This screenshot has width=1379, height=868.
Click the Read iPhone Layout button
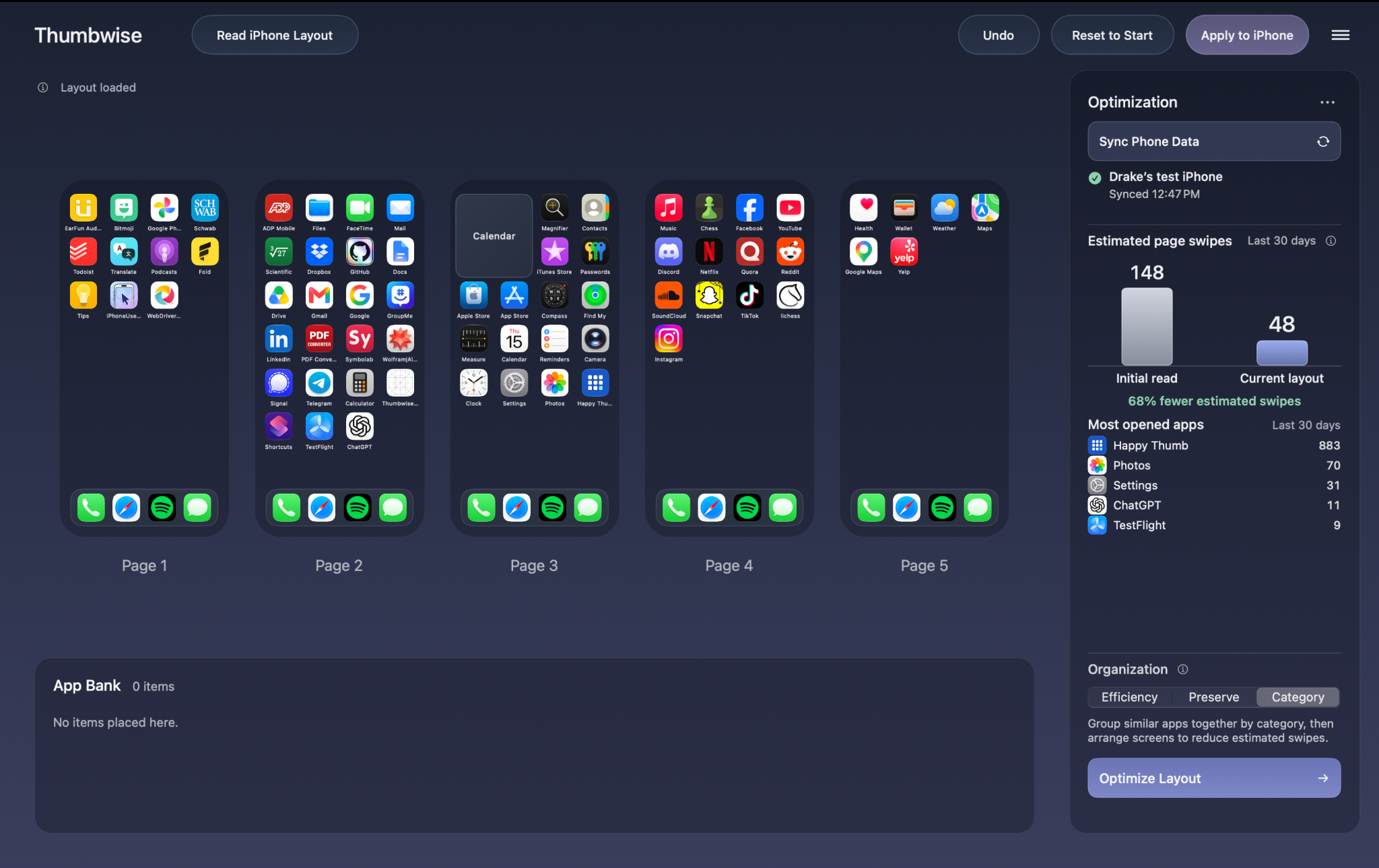tap(275, 35)
